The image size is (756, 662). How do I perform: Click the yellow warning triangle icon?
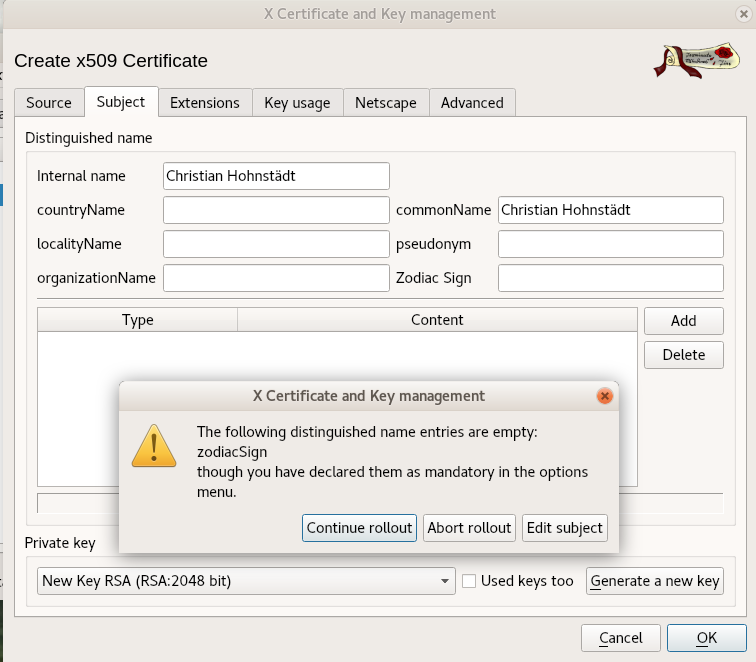click(154, 446)
